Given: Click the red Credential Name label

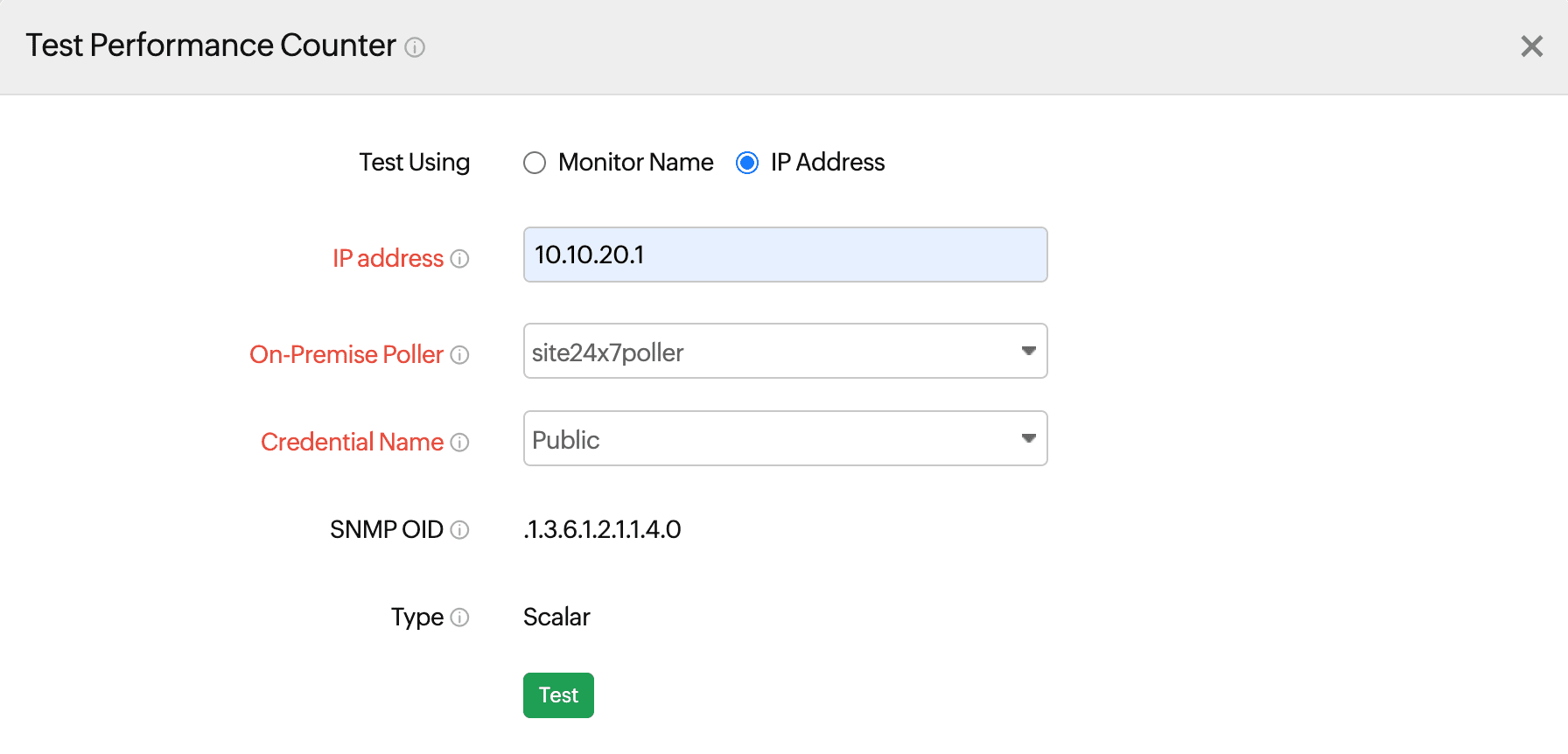Looking at the screenshot, I should [x=352, y=442].
